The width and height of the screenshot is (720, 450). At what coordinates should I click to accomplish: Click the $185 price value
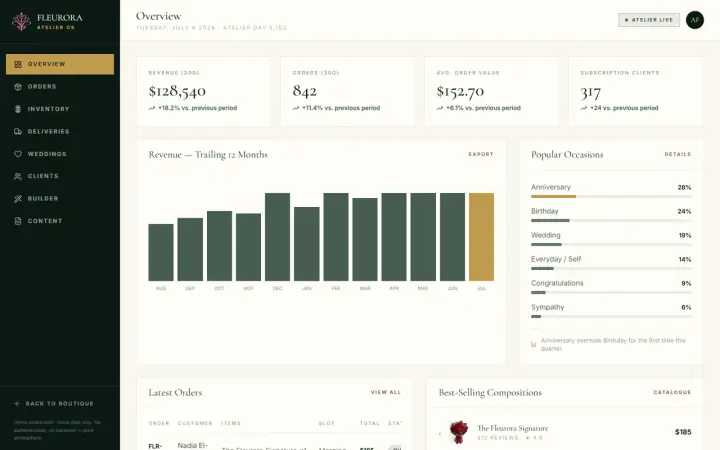(x=683, y=432)
